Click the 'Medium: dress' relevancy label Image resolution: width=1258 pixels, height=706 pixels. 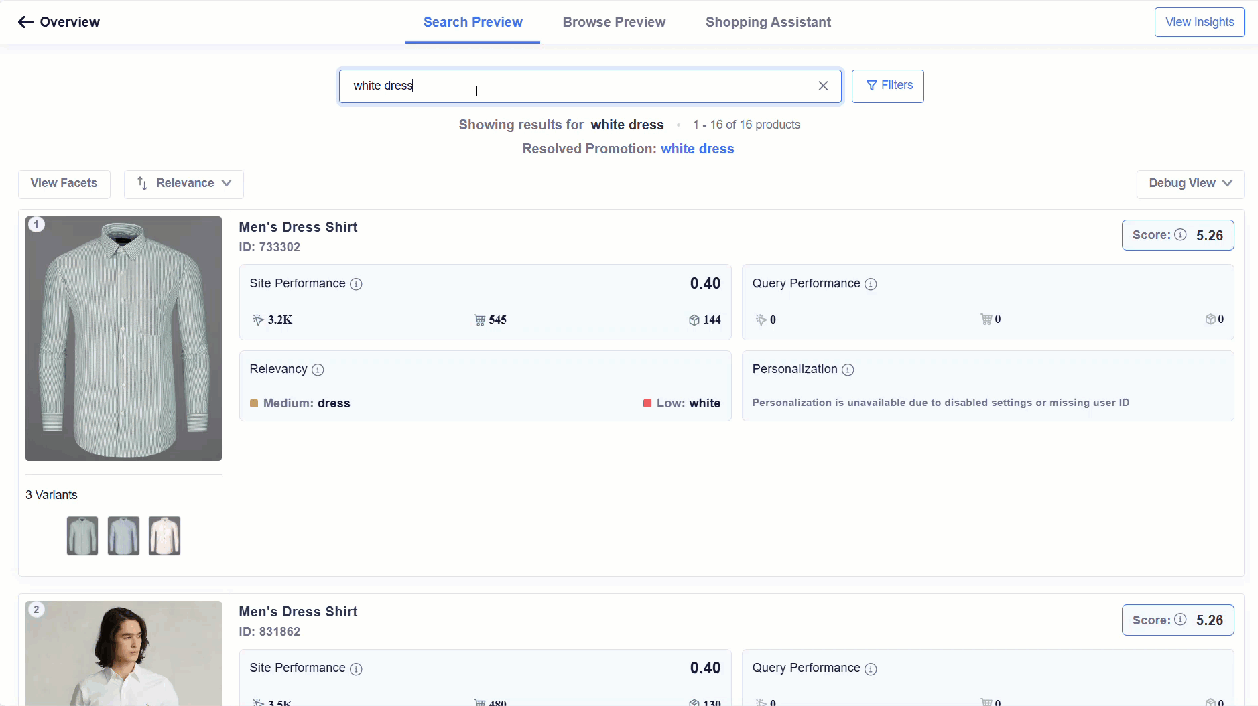click(x=300, y=403)
